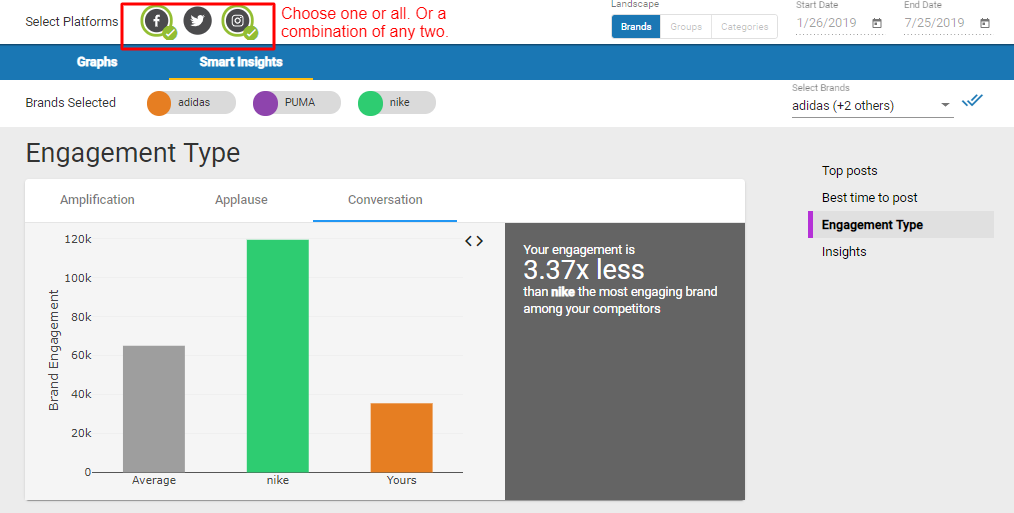The height and width of the screenshot is (513, 1014).
Task: Open the Start Date calendar icon
Action: (877, 23)
